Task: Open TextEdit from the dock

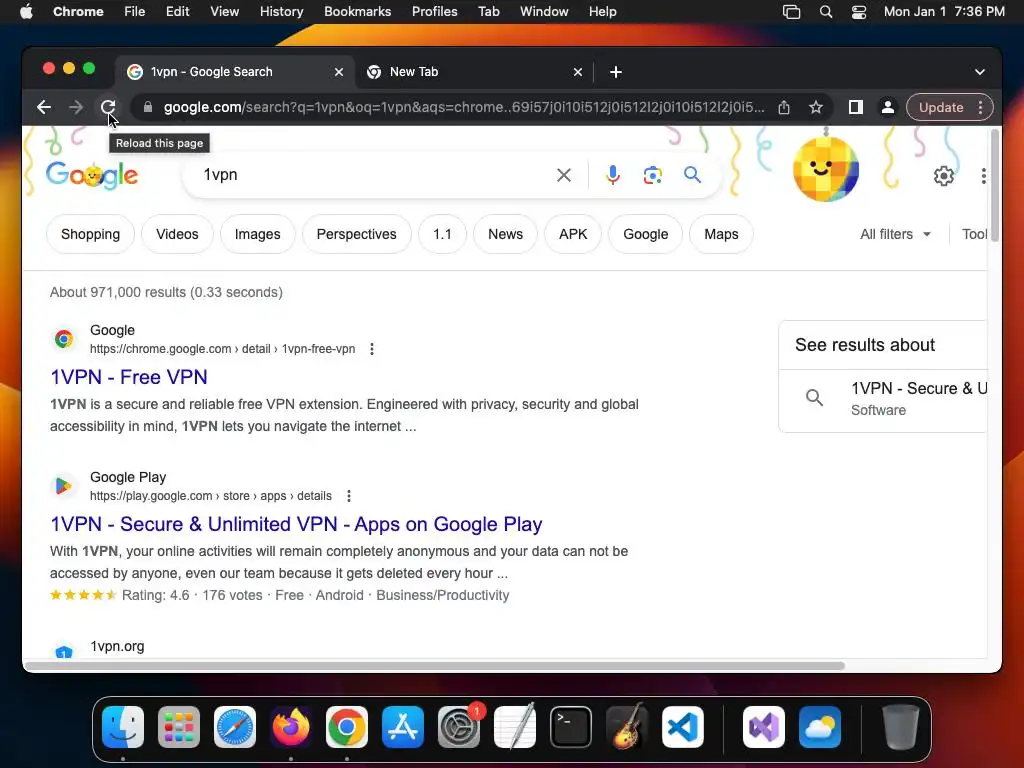Action: (x=515, y=727)
